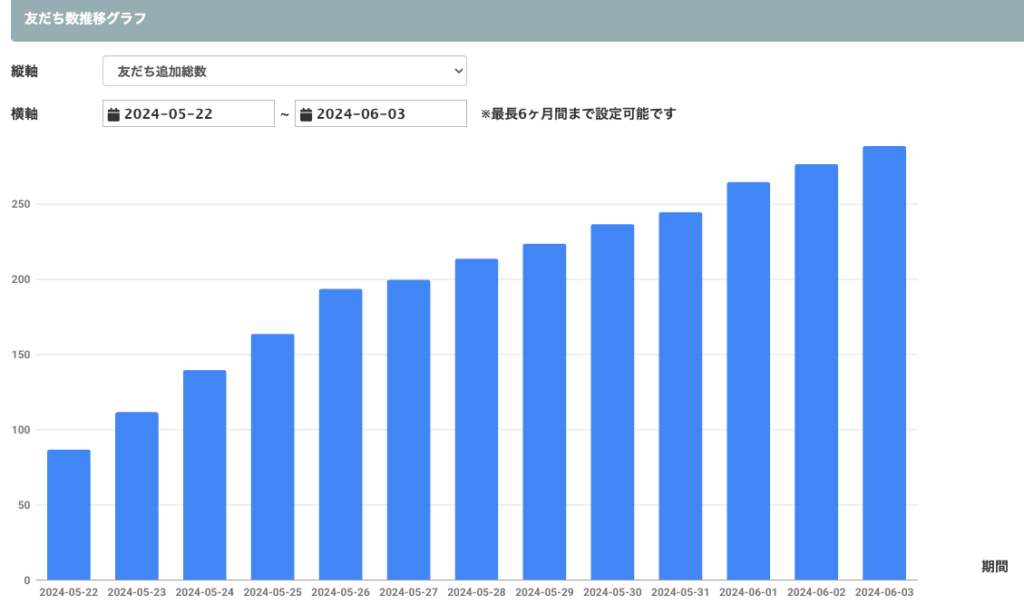This screenshot has width=1024, height=605.
Task: Select the bar for 2024-05-26
Action: pyautogui.click(x=340, y=434)
